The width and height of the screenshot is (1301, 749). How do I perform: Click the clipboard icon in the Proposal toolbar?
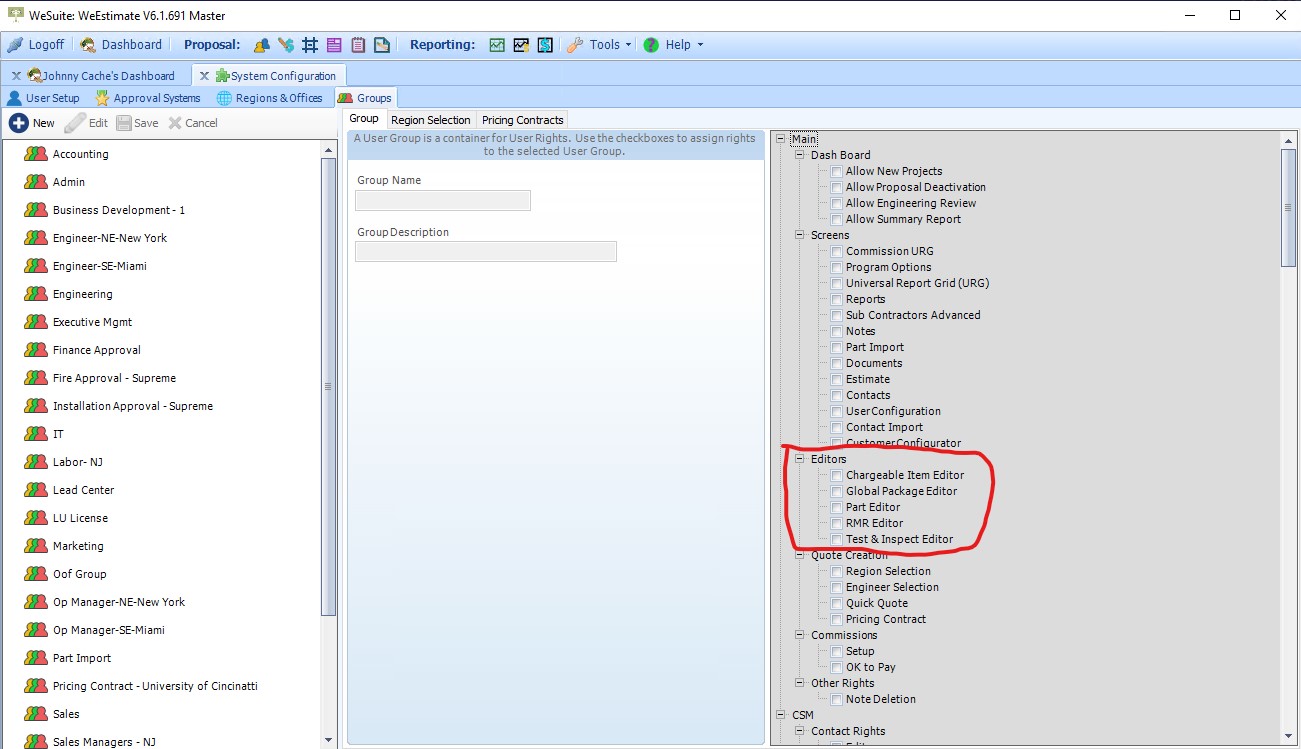tap(358, 44)
